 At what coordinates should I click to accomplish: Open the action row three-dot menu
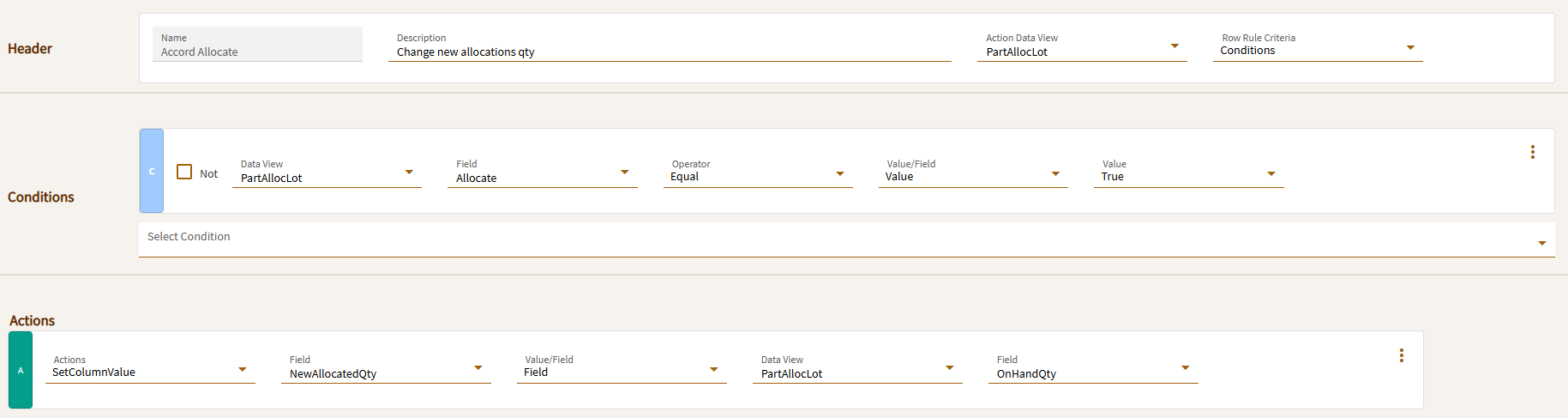pos(1401,355)
